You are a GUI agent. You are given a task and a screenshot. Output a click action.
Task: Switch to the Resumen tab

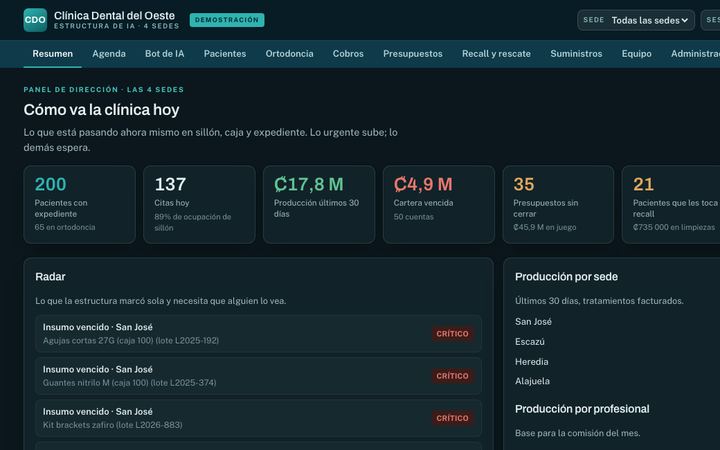point(52,54)
